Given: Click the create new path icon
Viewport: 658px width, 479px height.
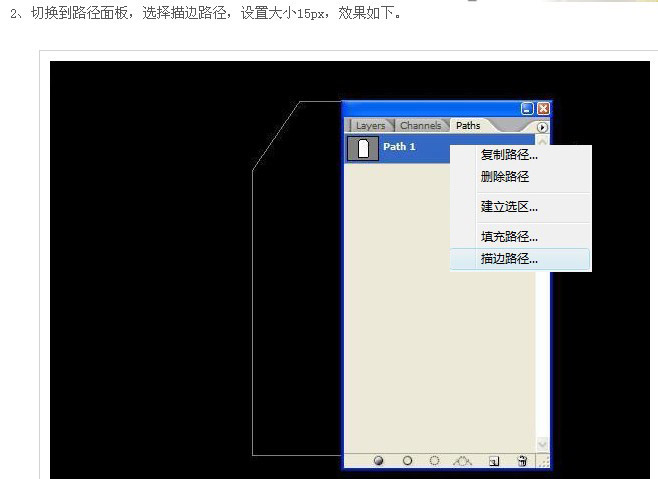Looking at the screenshot, I should tap(493, 461).
